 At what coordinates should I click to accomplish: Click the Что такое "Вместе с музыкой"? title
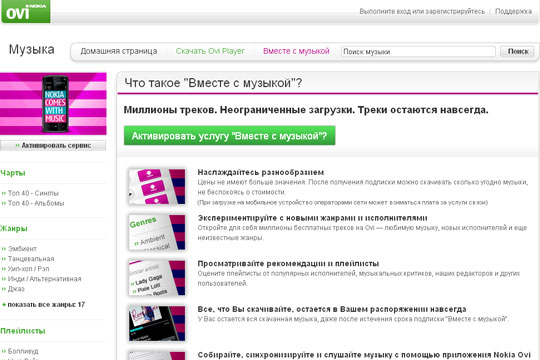coord(213,83)
